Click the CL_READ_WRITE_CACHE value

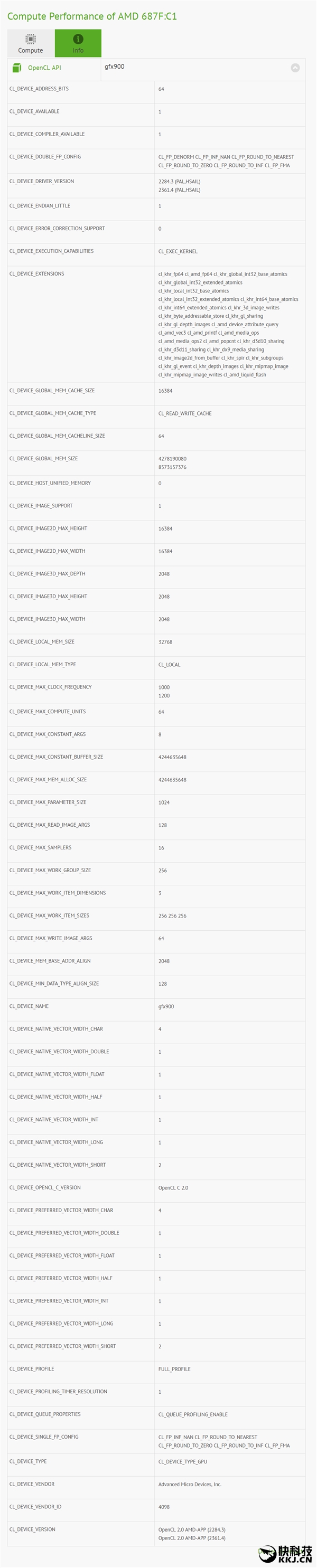tap(185, 414)
